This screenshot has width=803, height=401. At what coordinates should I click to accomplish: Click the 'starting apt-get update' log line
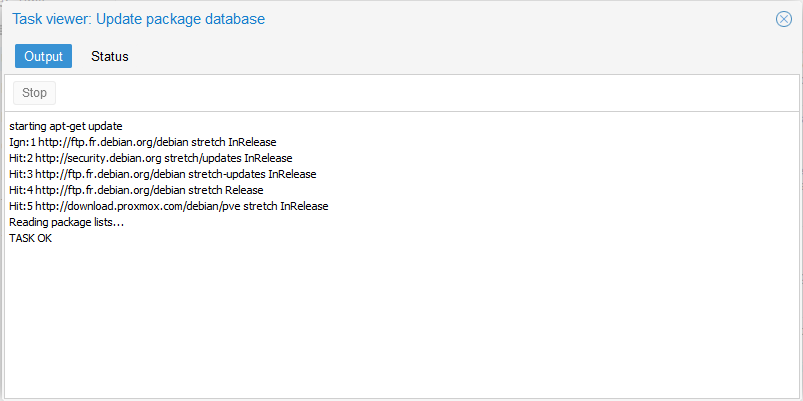click(65, 126)
